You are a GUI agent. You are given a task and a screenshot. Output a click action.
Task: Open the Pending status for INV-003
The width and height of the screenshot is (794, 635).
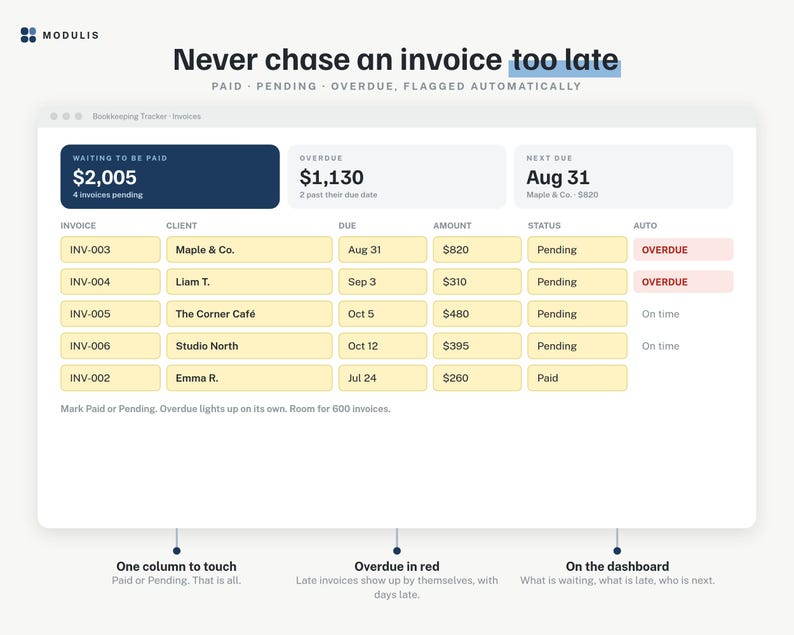click(577, 250)
